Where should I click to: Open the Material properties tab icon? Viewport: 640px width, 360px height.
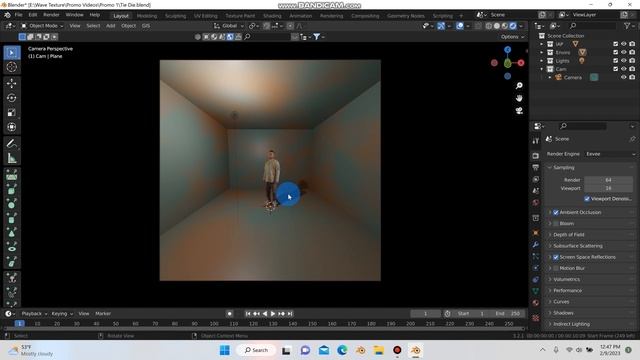[536, 303]
